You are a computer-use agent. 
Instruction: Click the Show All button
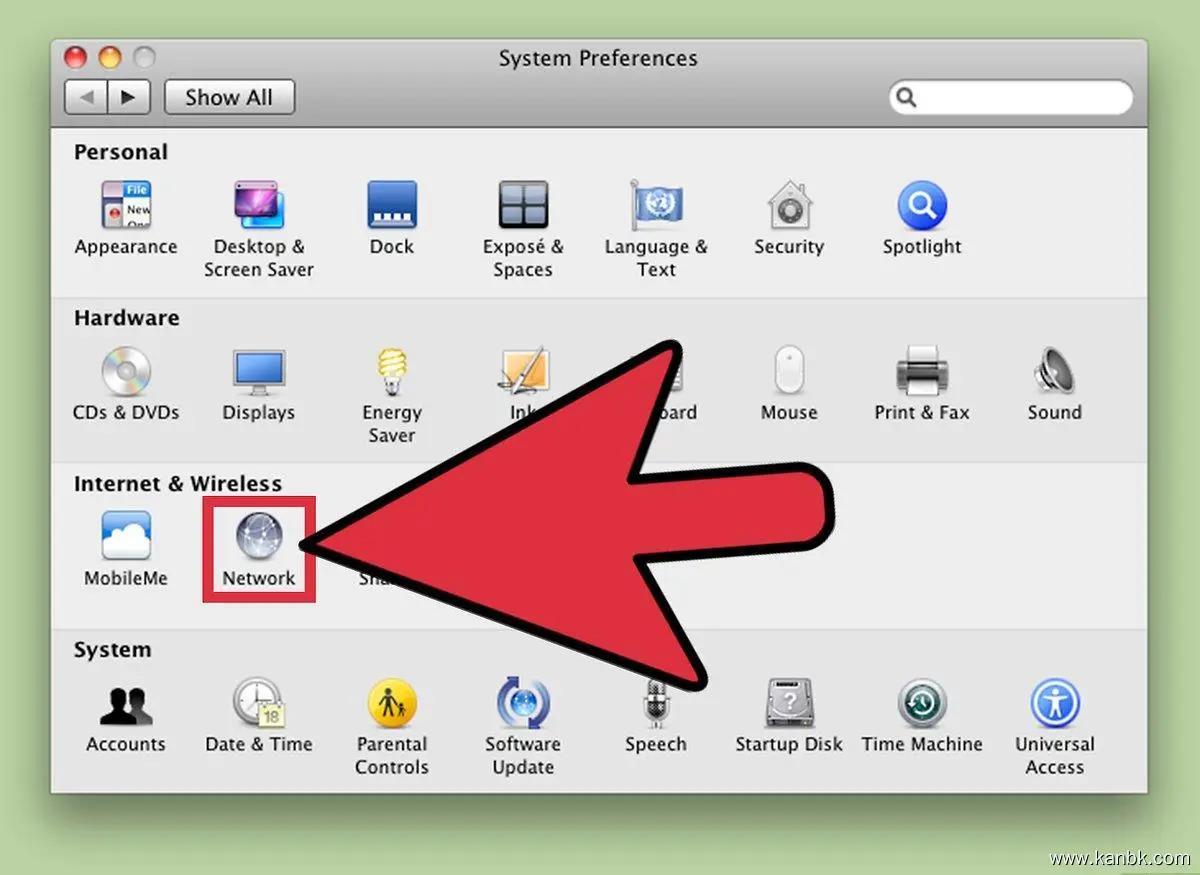(x=229, y=97)
